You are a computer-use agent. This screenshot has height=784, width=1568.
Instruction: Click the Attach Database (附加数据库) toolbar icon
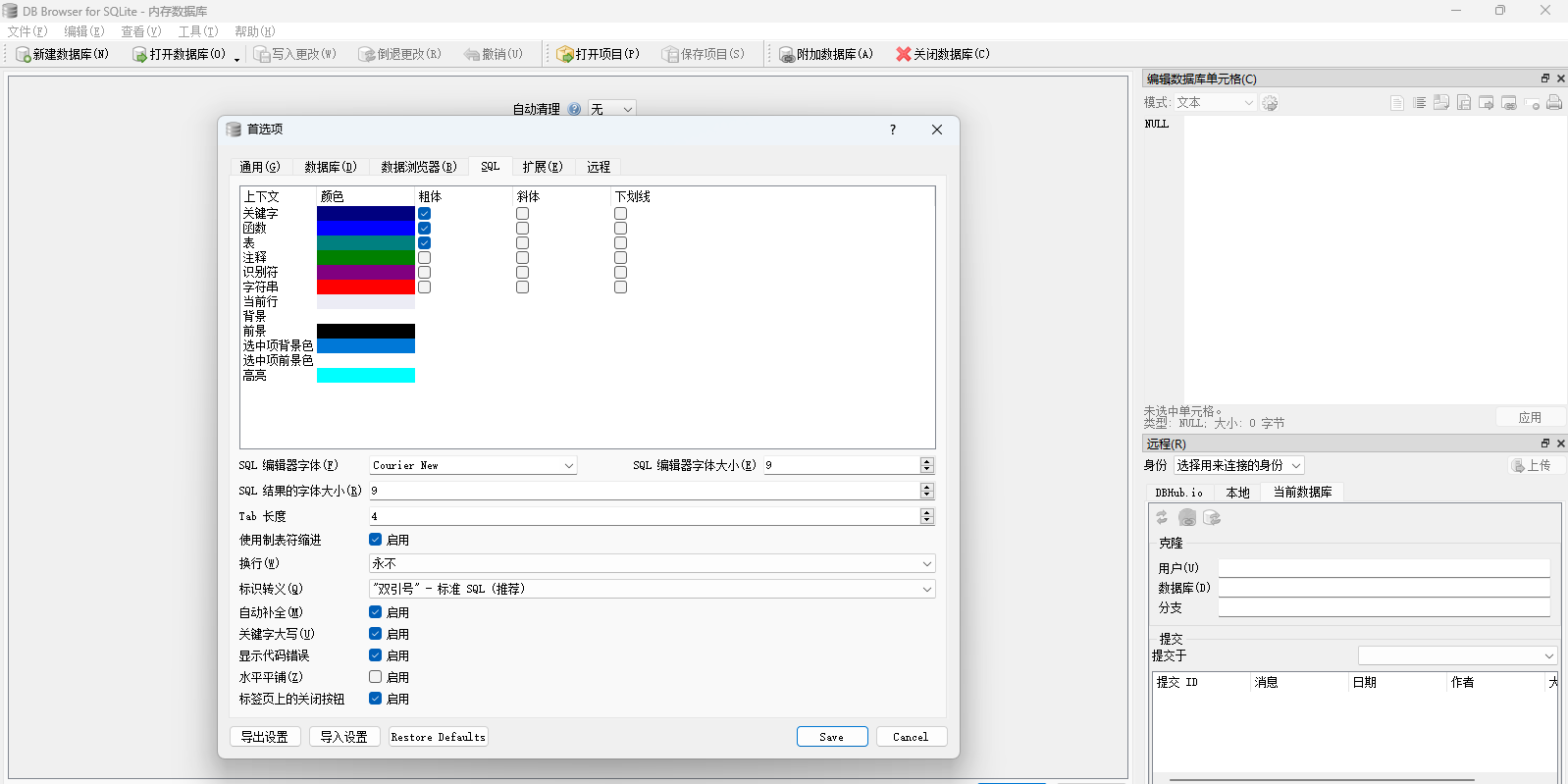(787, 54)
